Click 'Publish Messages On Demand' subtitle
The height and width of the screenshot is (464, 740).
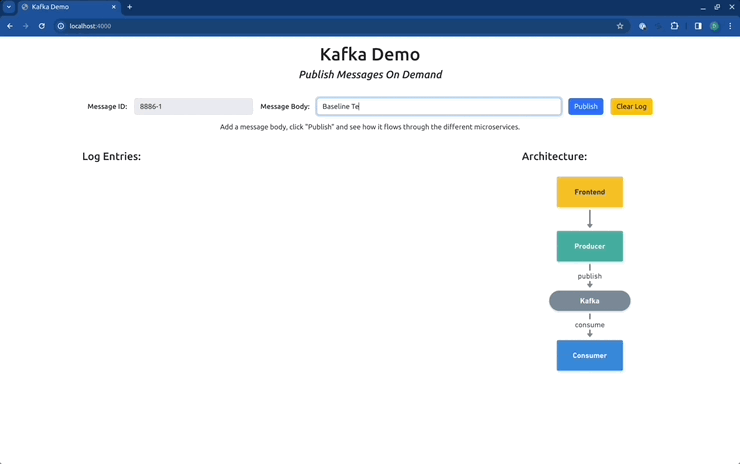370,75
